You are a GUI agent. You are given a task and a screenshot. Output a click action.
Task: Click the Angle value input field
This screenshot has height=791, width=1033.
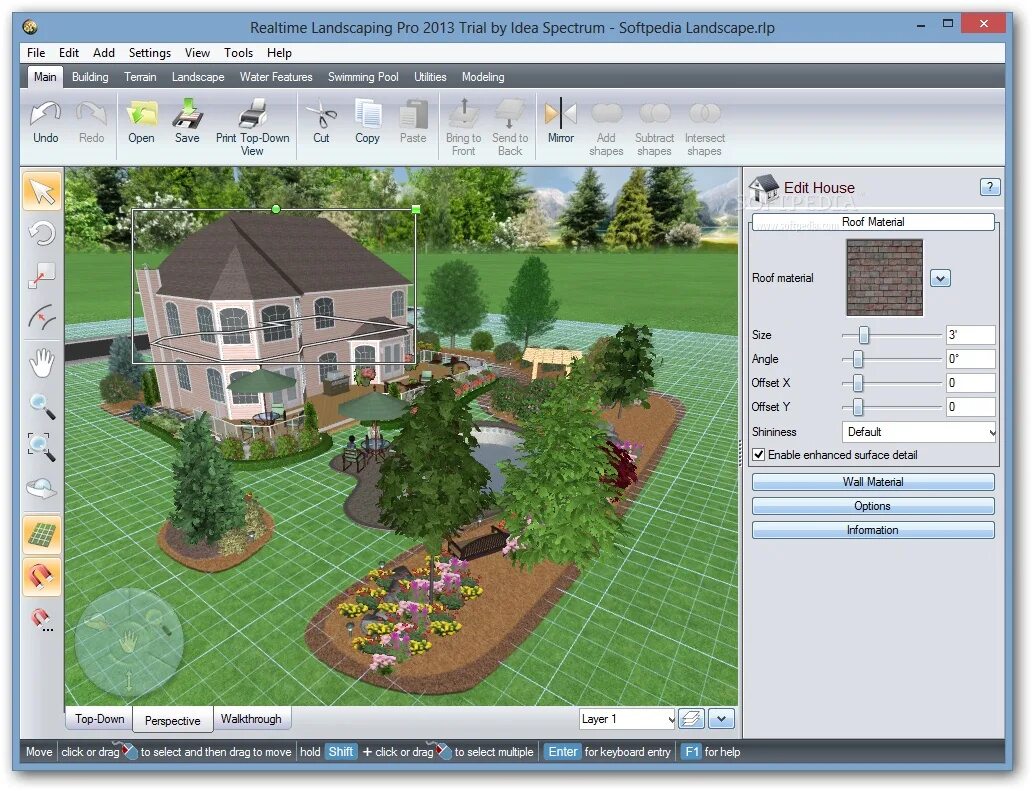click(x=970, y=359)
